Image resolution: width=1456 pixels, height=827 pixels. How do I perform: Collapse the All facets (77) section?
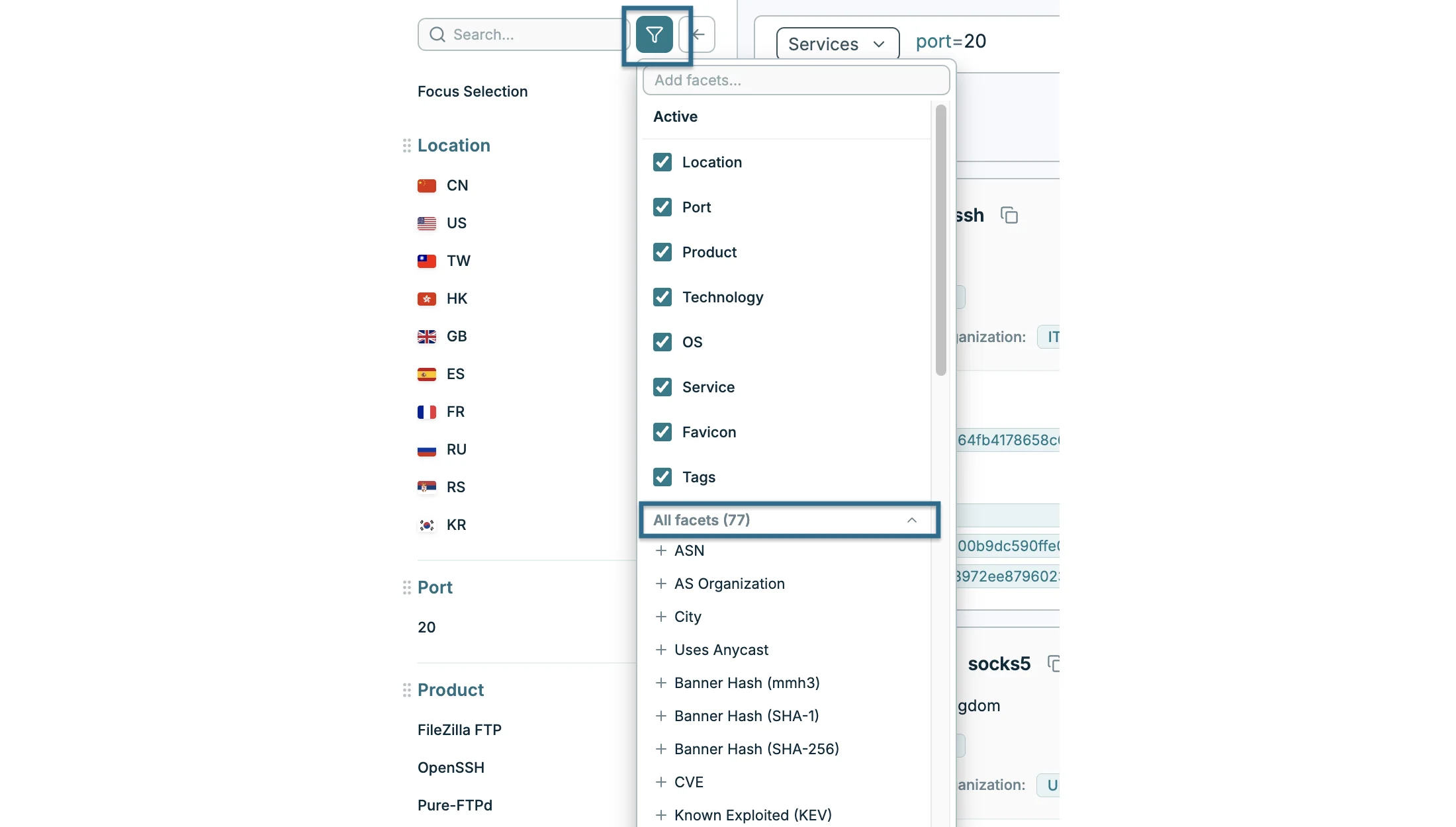click(x=789, y=520)
